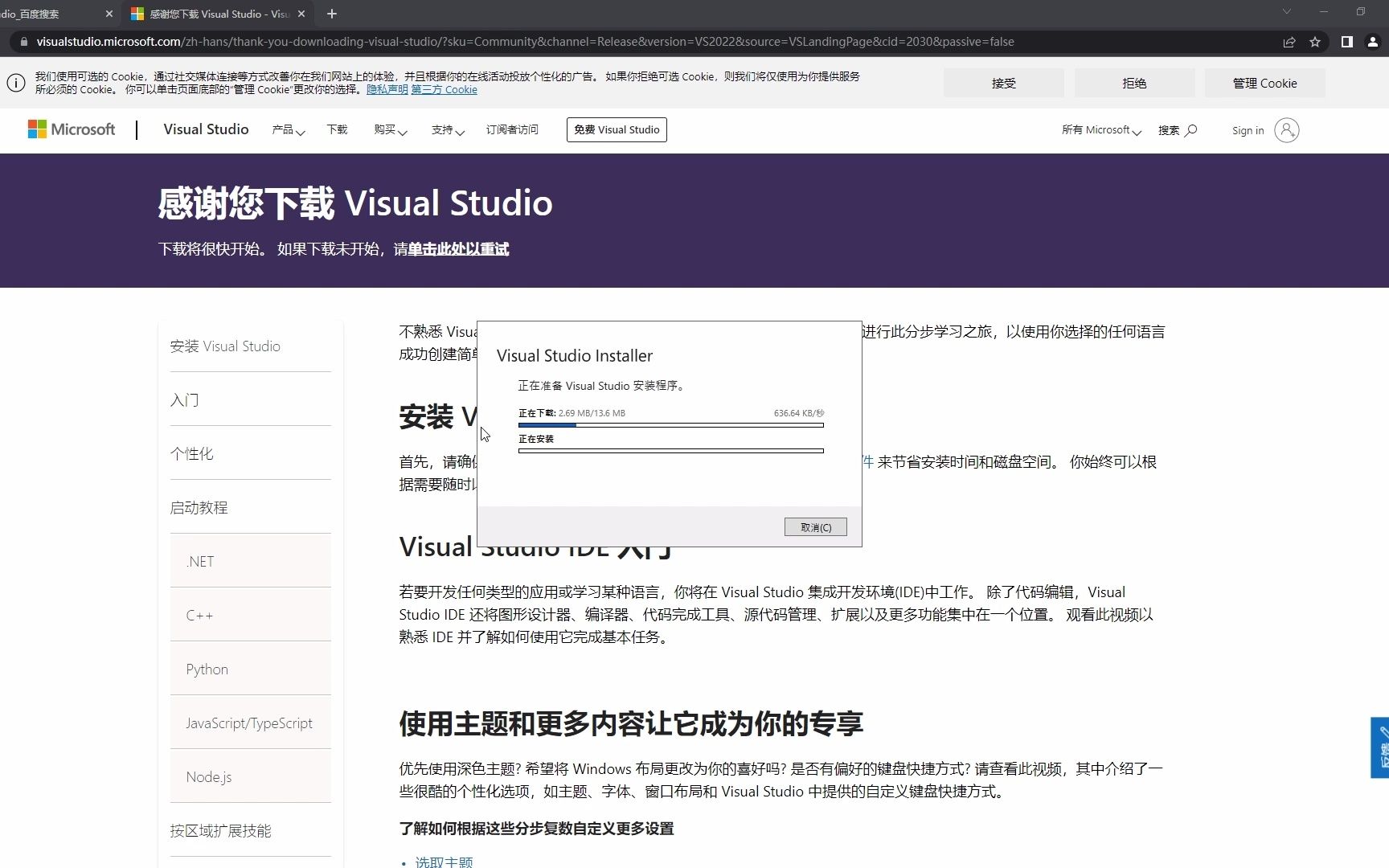This screenshot has width=1389, height=868.
Task: Open the JavaScript/TypeScript tutorial item
Action: (x=250, y=723)
